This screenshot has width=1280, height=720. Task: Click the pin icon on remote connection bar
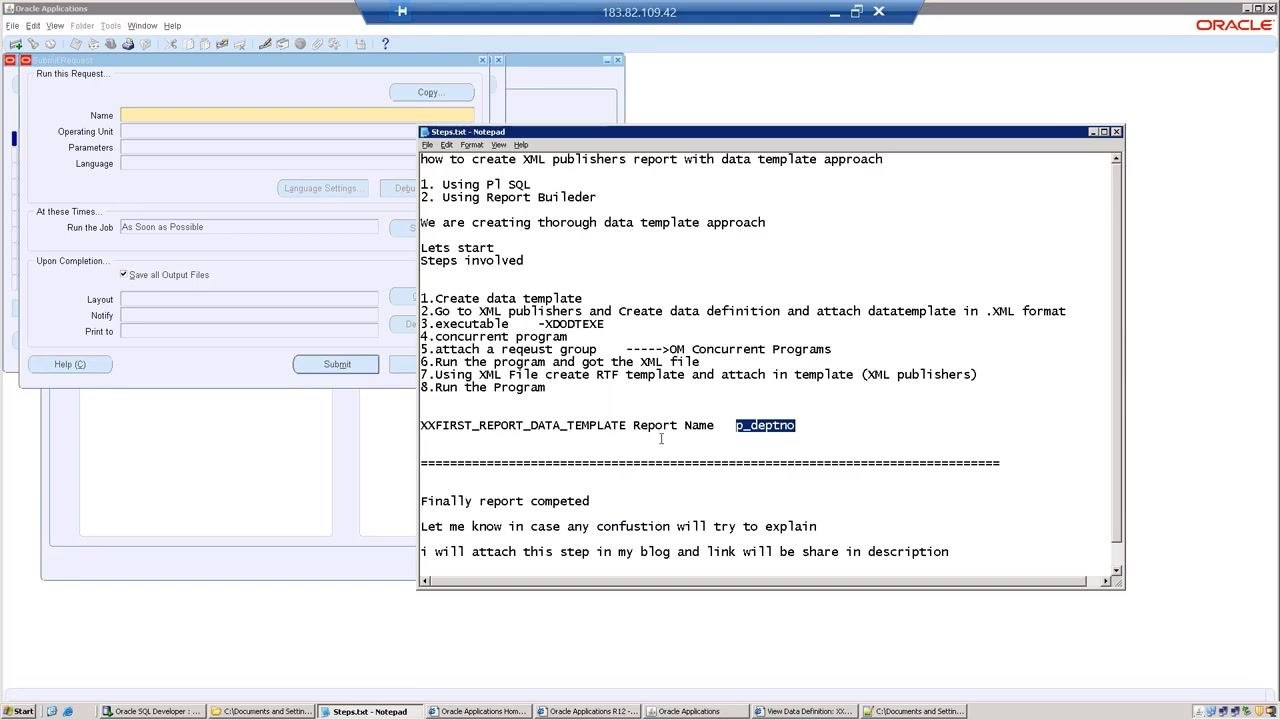point(401,12)
